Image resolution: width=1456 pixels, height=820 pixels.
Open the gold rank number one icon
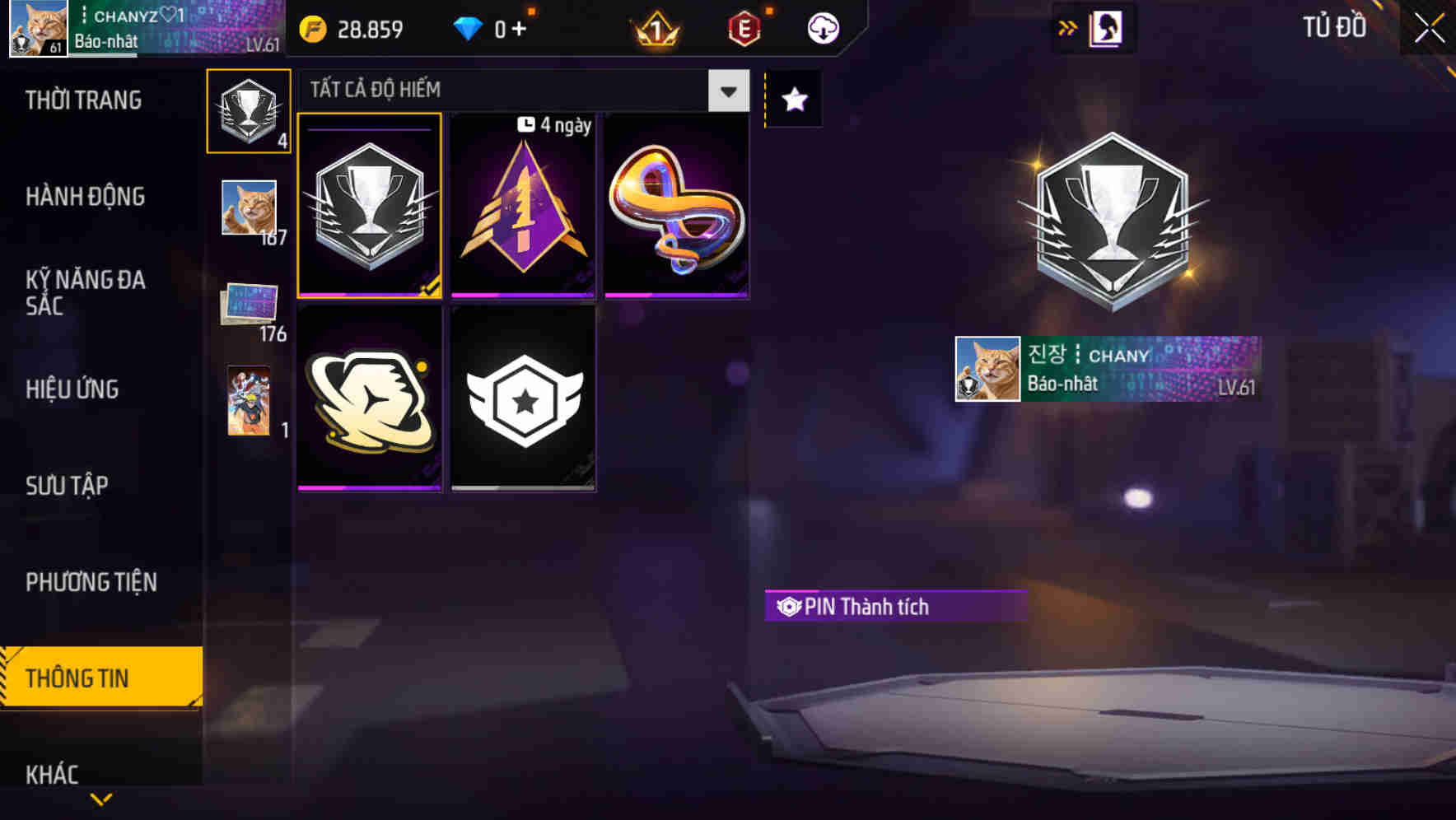point(656,30)
